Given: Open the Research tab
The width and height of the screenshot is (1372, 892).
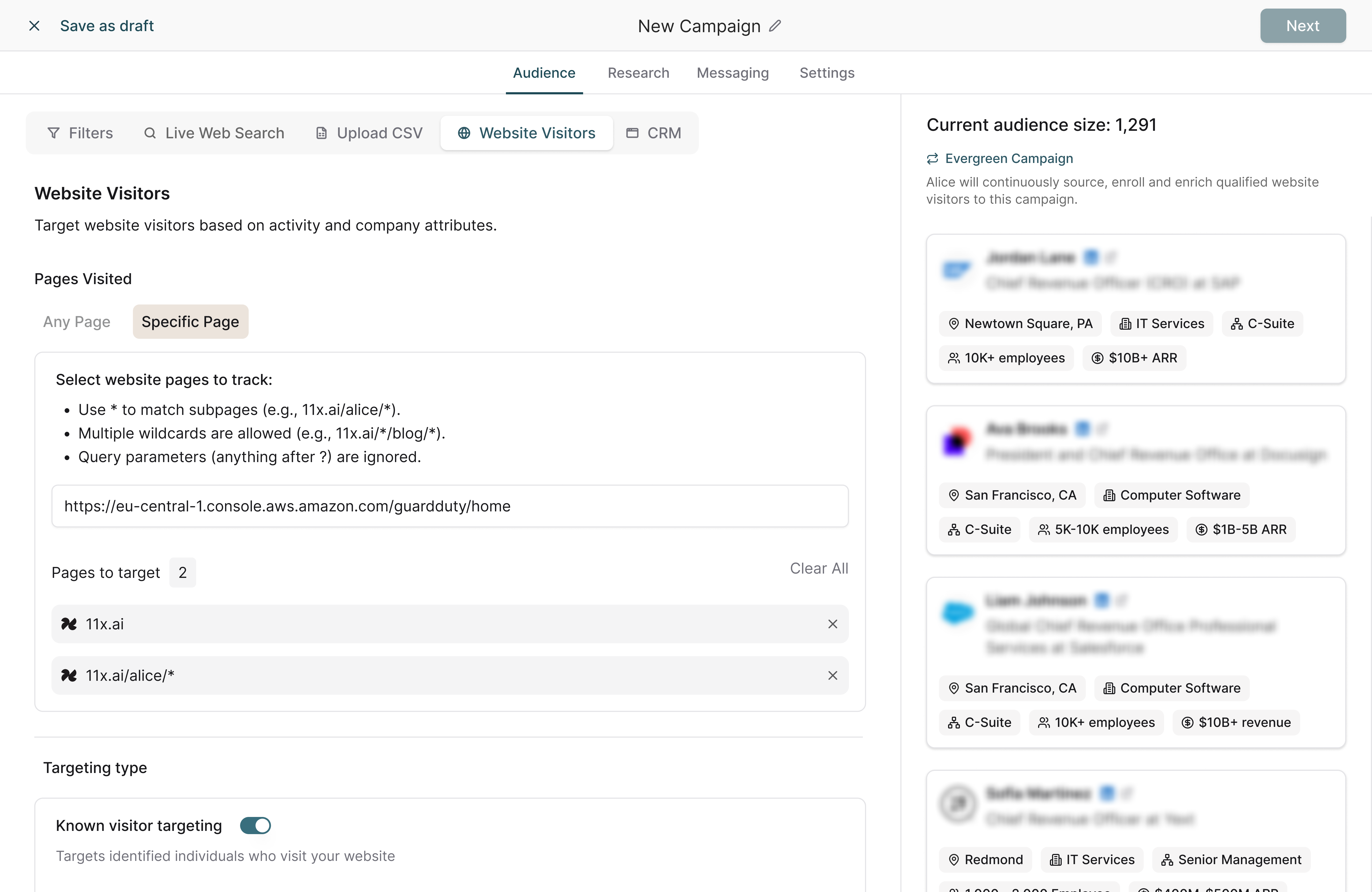Looking at the screenshot, I should pyautogui.click(x=638, y=73).
